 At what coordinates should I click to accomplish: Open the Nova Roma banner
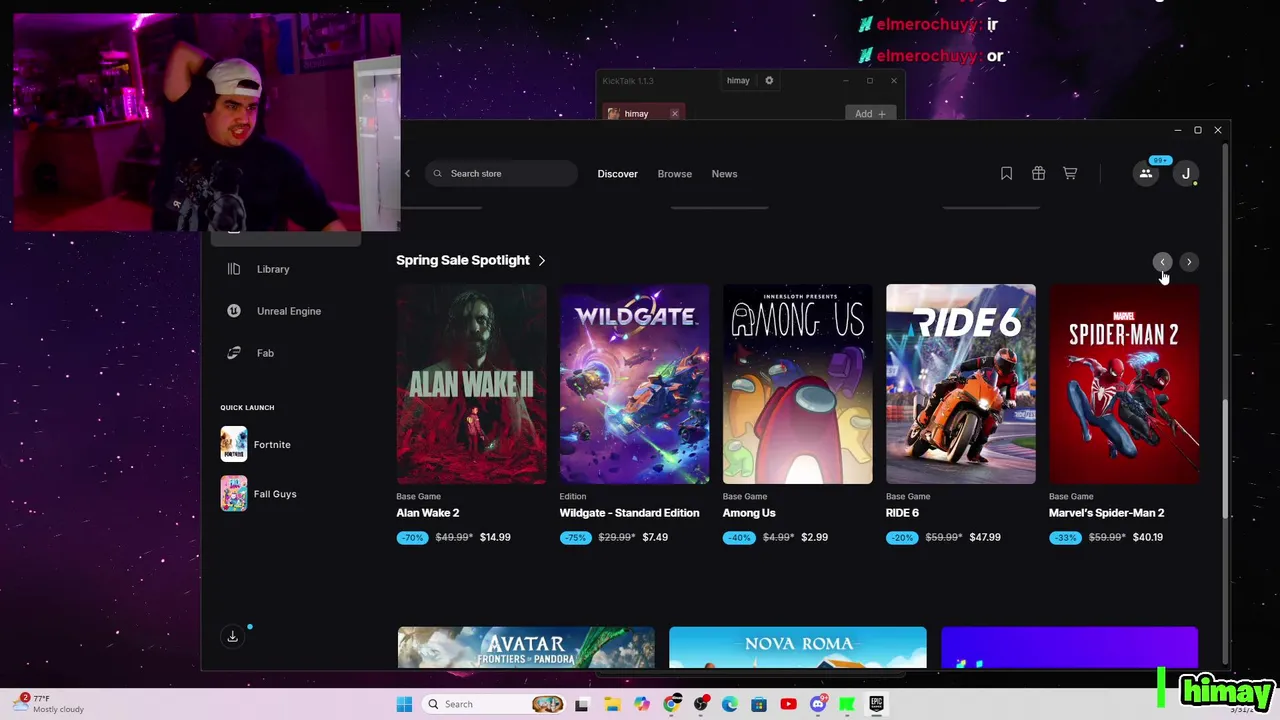coord(797,647)
